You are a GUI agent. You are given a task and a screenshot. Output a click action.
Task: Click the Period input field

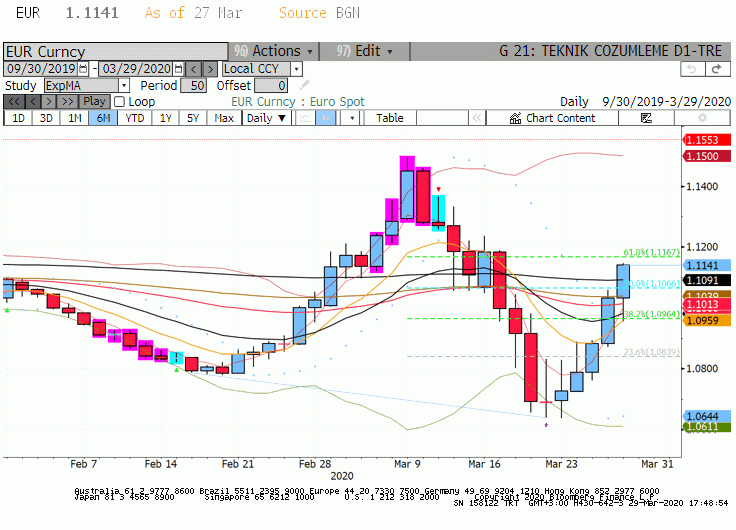pos(193,85)
